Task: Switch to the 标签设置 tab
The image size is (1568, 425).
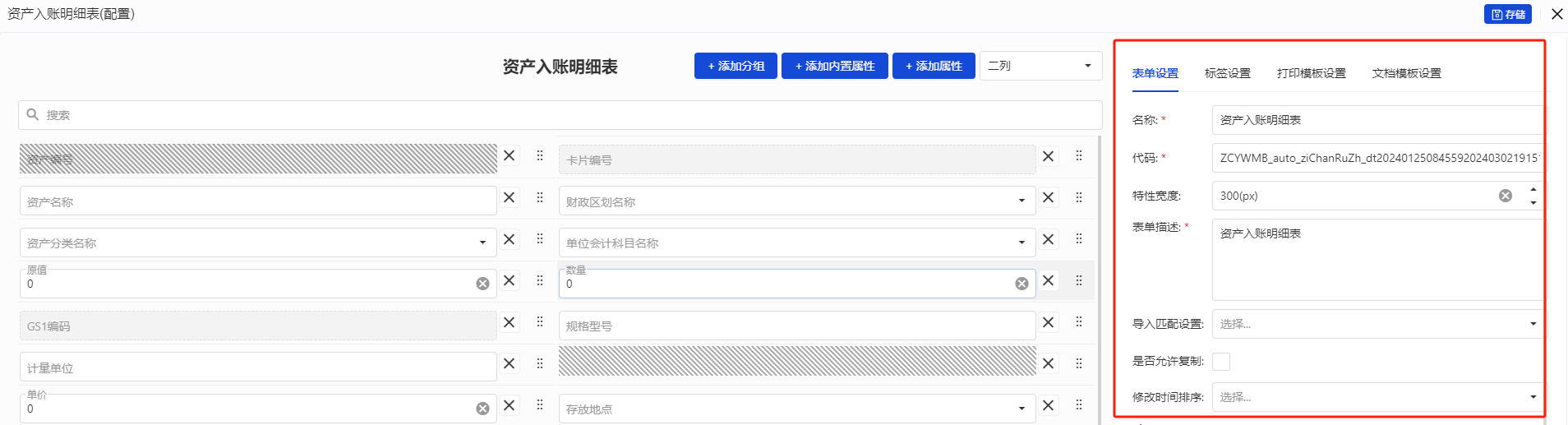Action: [1227, 73]
